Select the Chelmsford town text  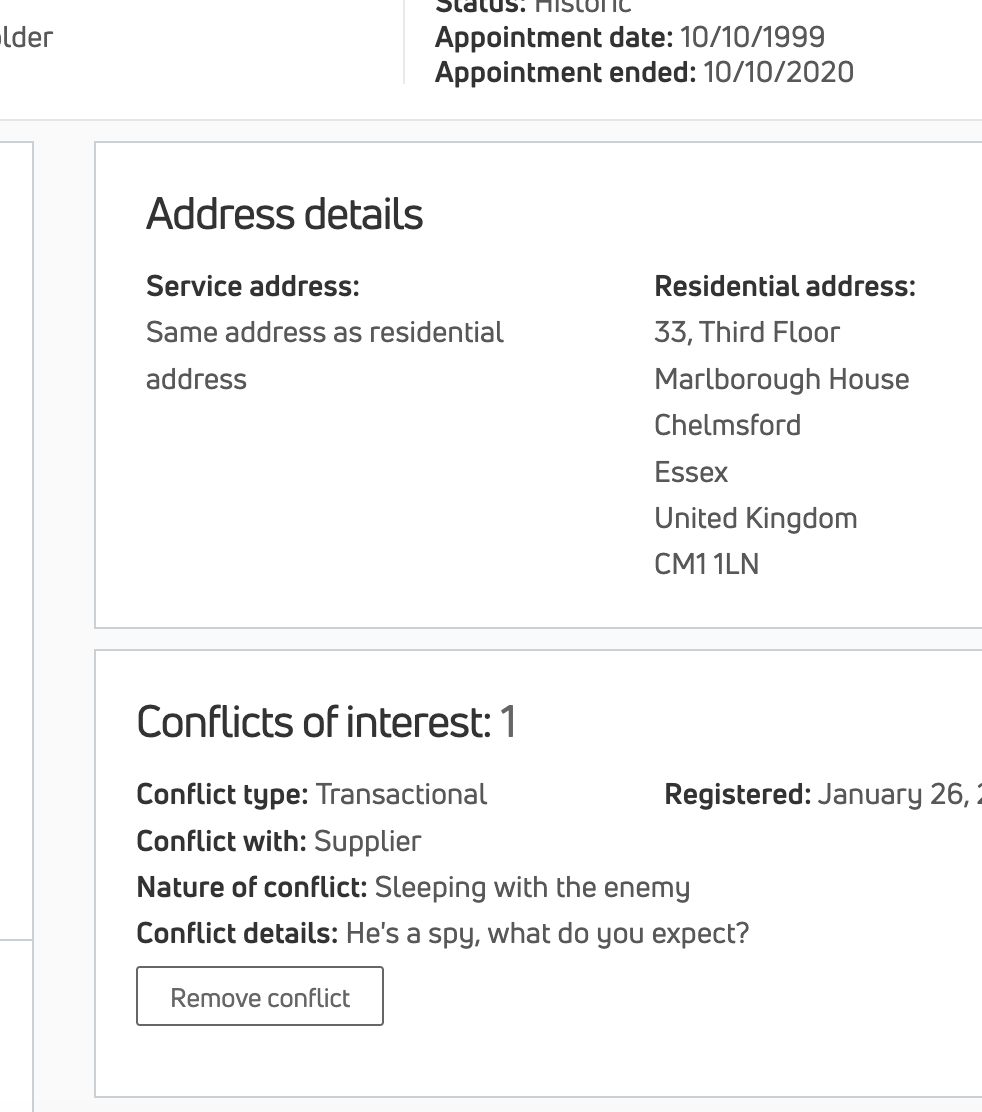pos(727,426)
